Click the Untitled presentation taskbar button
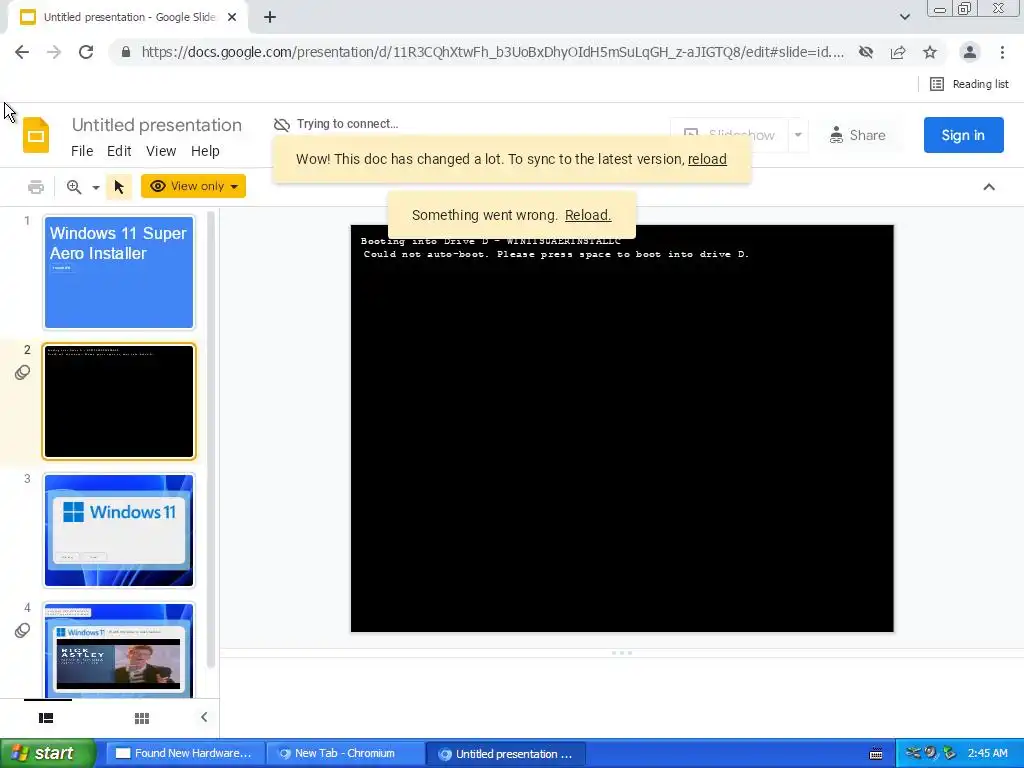 [x=505, y=753]
